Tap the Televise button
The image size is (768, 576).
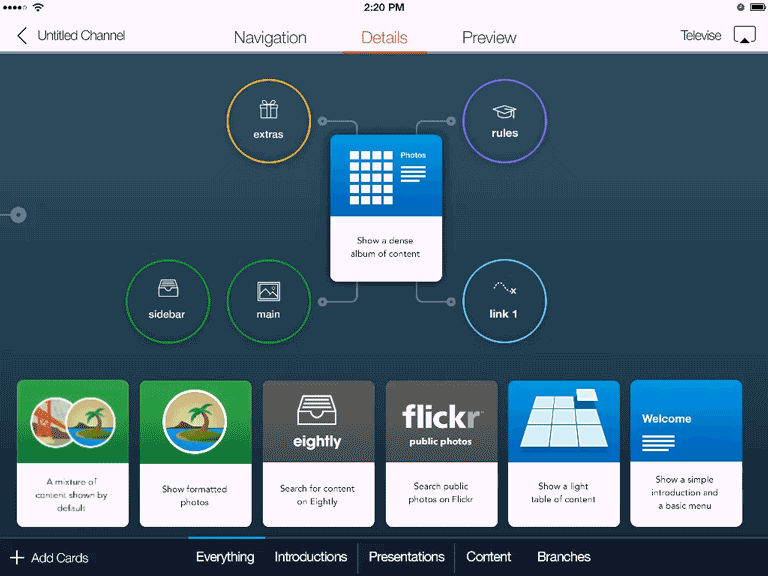(x=701, y=35)
